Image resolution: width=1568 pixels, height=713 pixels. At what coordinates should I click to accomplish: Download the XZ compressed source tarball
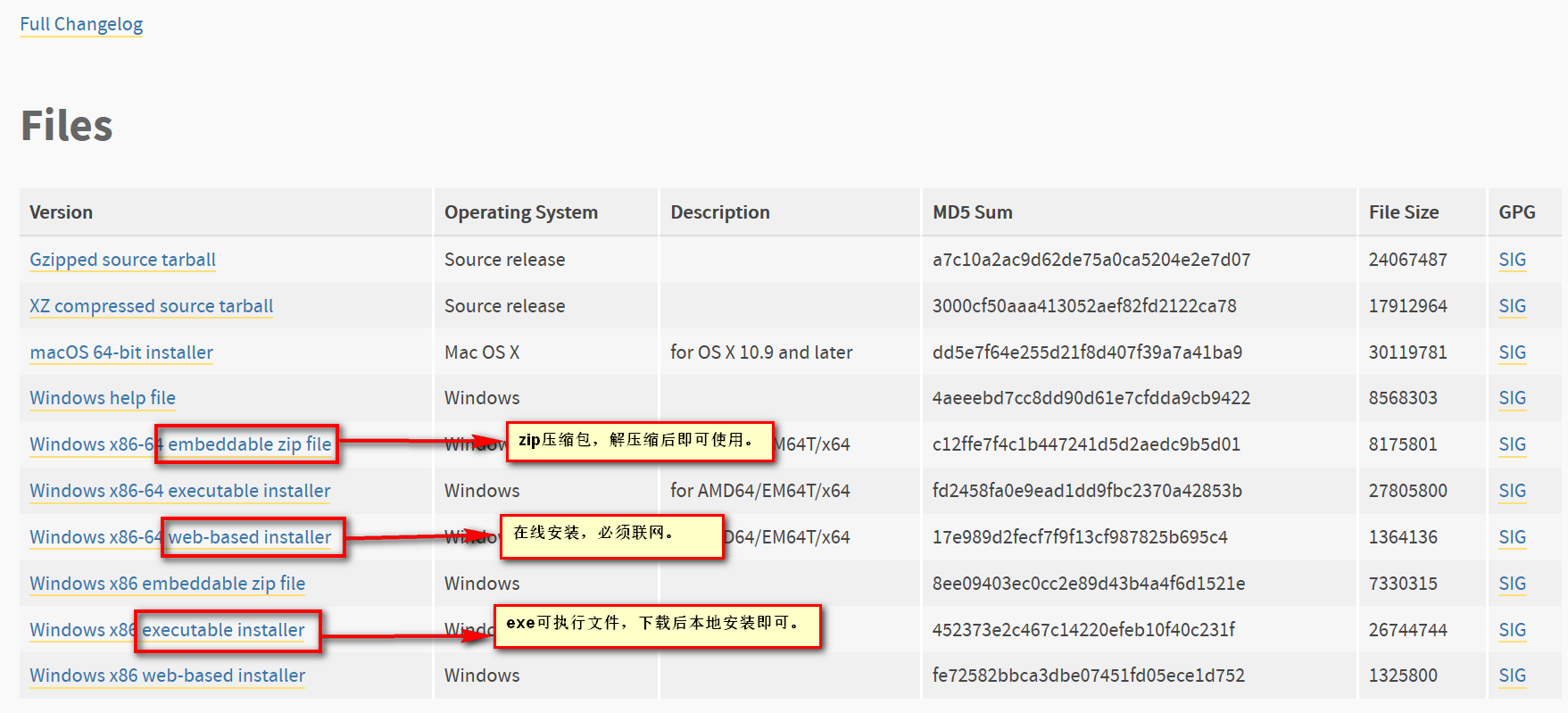pos(151,306)
